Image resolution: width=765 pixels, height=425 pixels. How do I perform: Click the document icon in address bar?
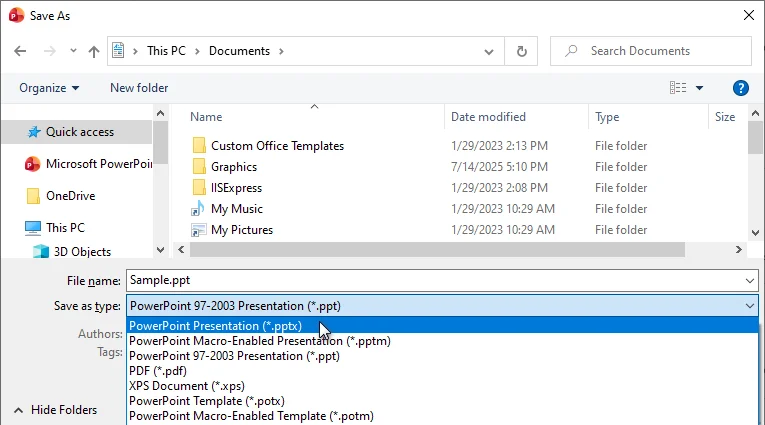118,50
